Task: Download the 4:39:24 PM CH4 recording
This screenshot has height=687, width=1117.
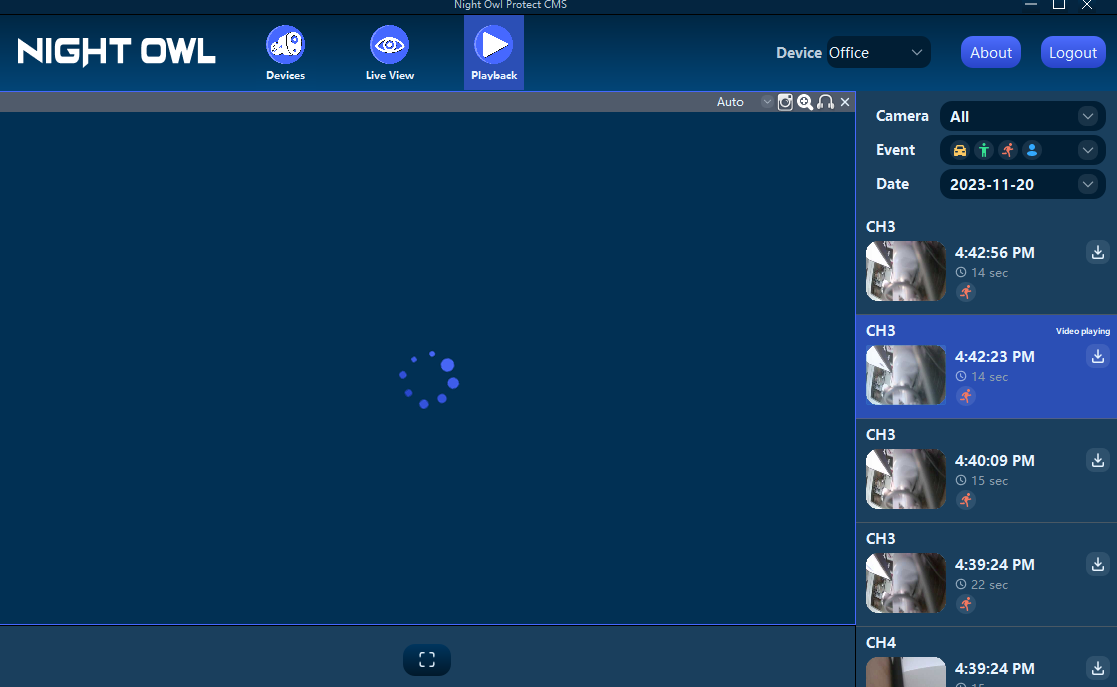Action: click(1097, 668)
